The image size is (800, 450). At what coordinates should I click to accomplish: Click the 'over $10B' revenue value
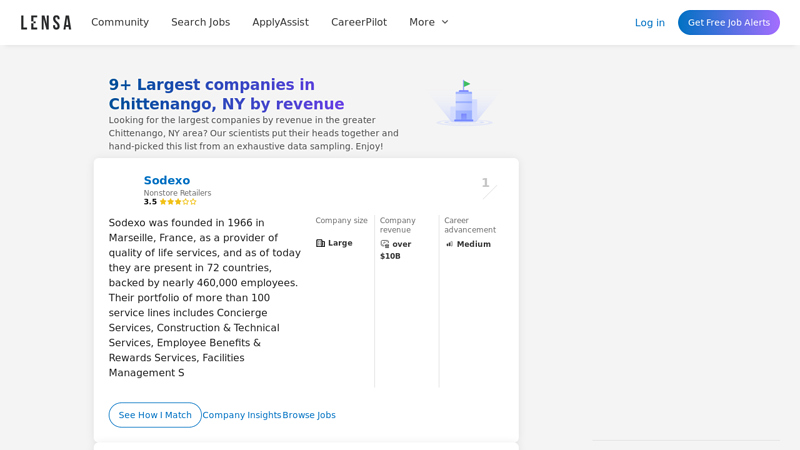click(x=396, y=250)
